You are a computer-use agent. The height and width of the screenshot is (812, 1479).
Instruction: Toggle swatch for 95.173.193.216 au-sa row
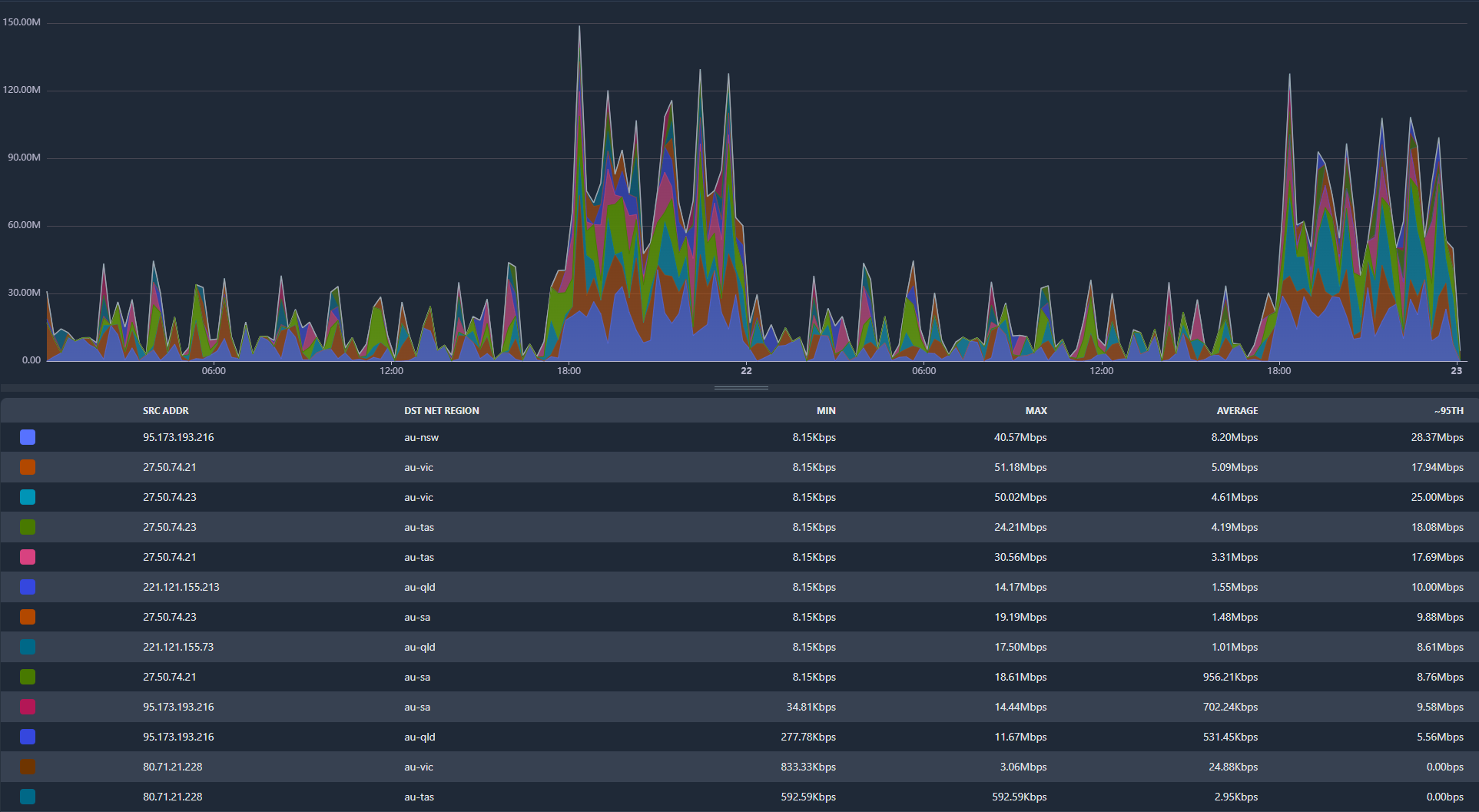point(28,707)
